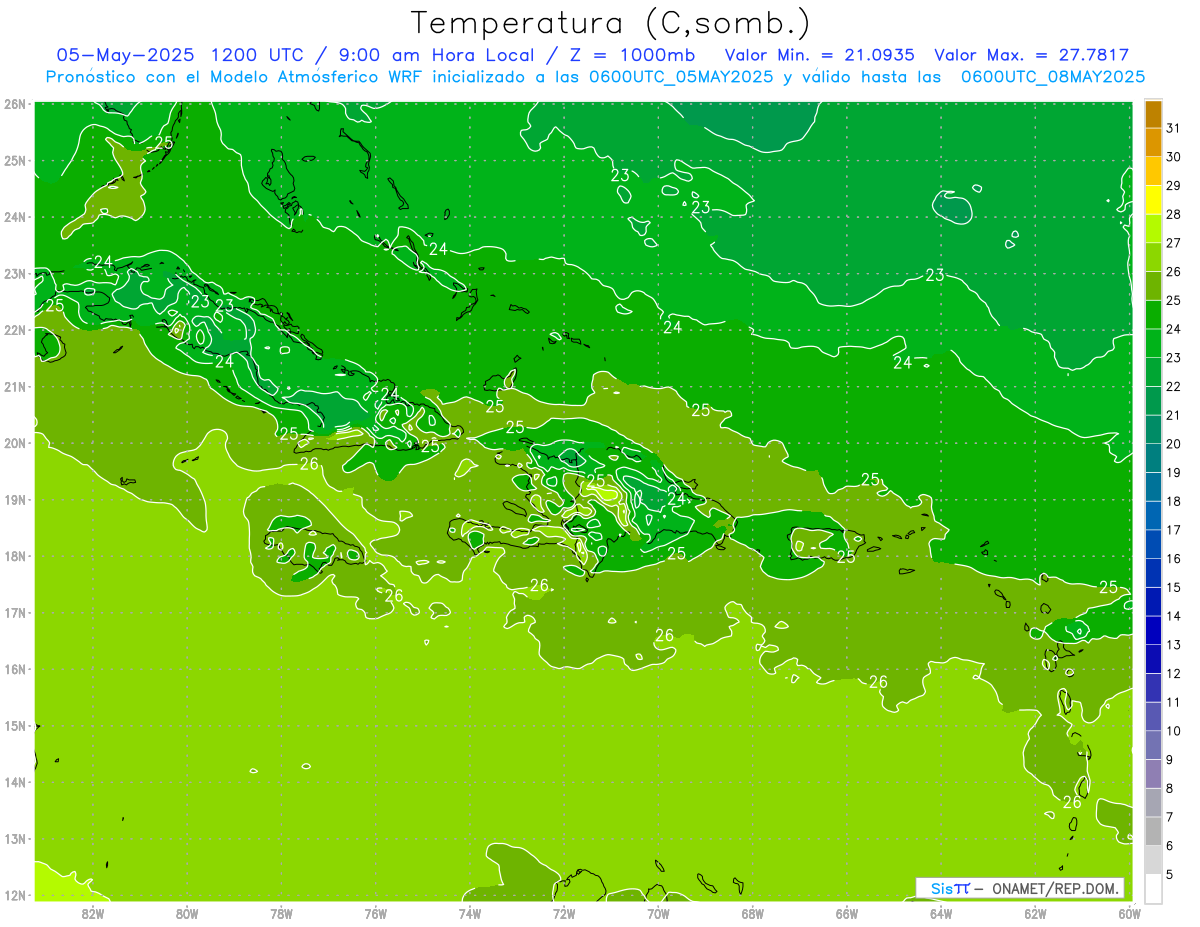
Task: Click the "18N" latitude axis label
Action: [x=14, y=556]
